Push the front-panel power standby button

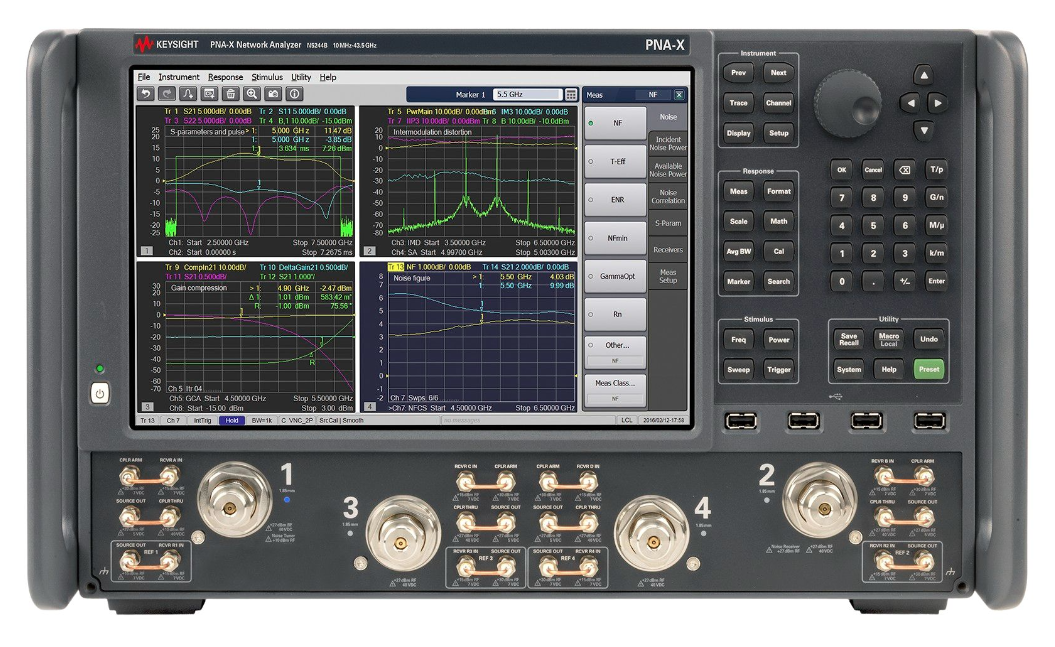[100, 393]
